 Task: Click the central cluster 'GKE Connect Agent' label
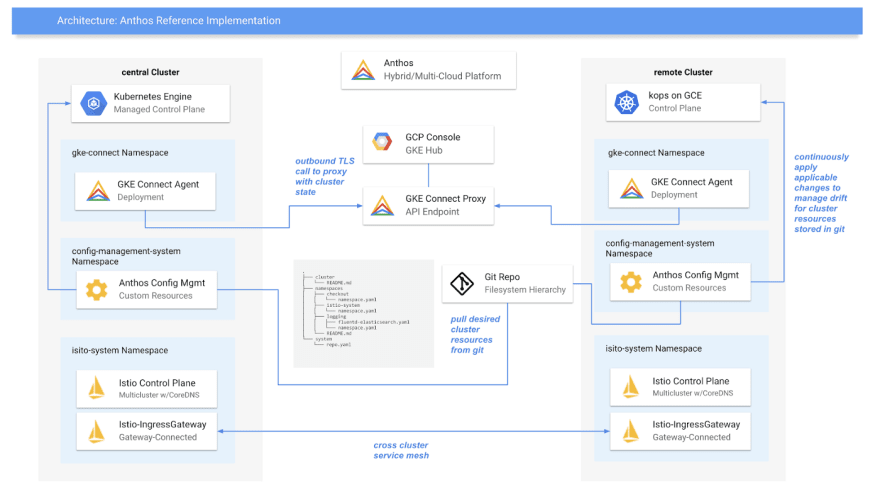pyautogui.click(x=158, y=184)
